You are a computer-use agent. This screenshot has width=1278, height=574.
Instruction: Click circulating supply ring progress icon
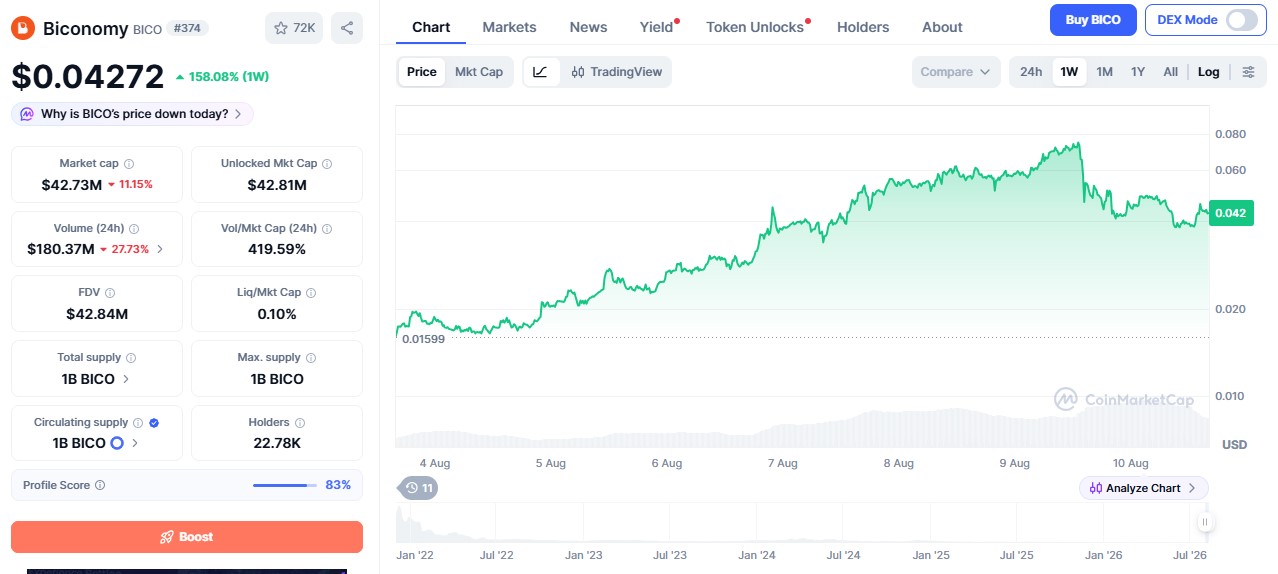117,443
